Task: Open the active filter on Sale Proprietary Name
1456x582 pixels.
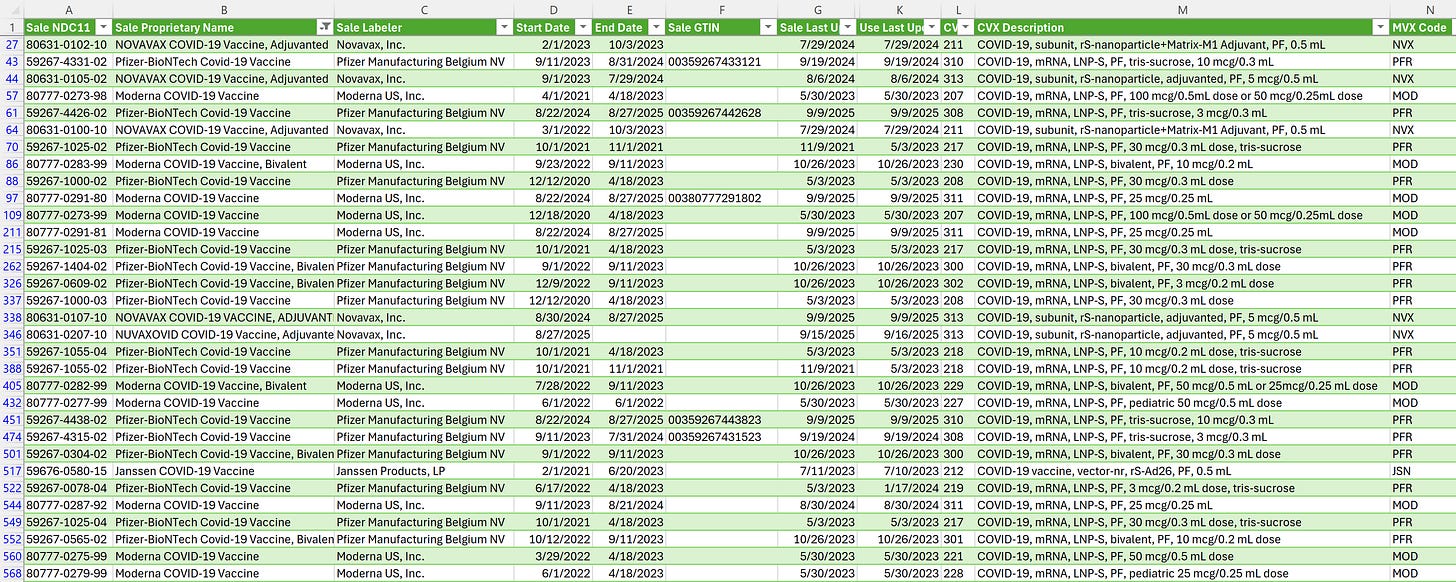Action: pyautogui.click(x=325, y=27)
